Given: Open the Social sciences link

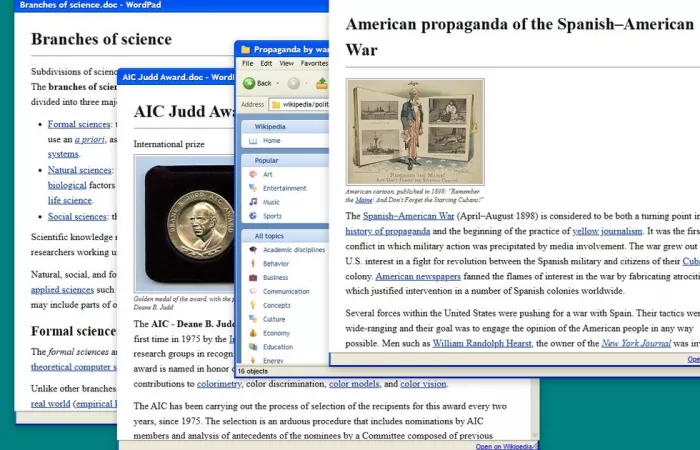Looking at the screenshot, I should coord(77,217).
